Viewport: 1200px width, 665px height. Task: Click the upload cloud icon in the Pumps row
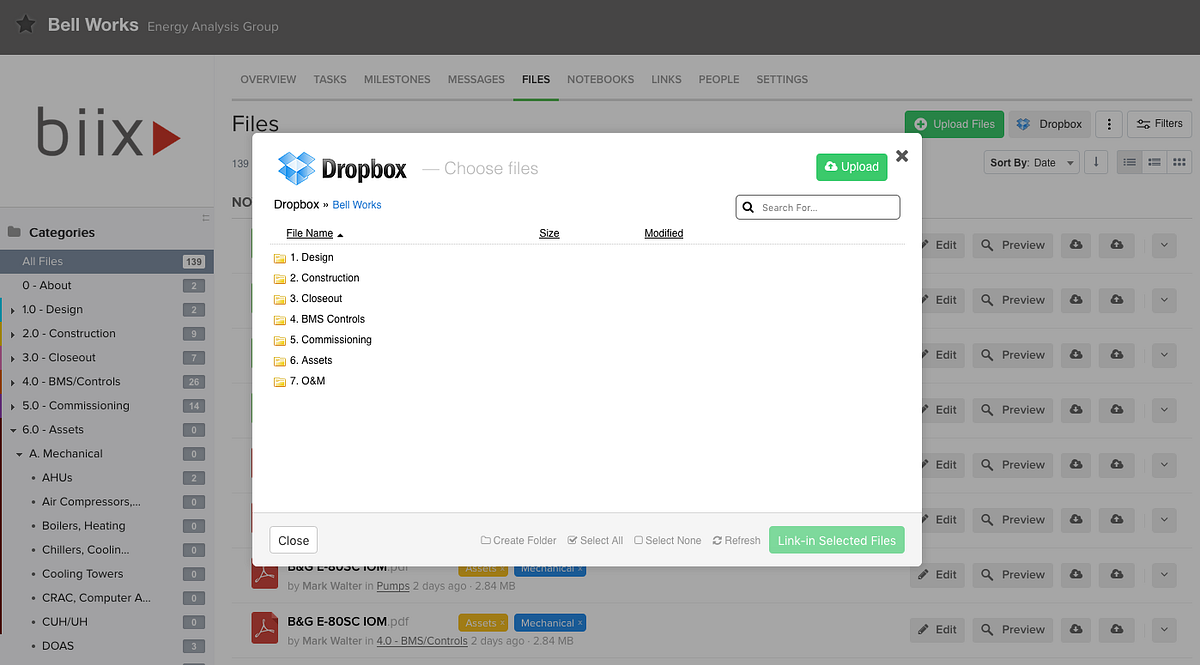pyautogui.click(x=1116, y=574)
